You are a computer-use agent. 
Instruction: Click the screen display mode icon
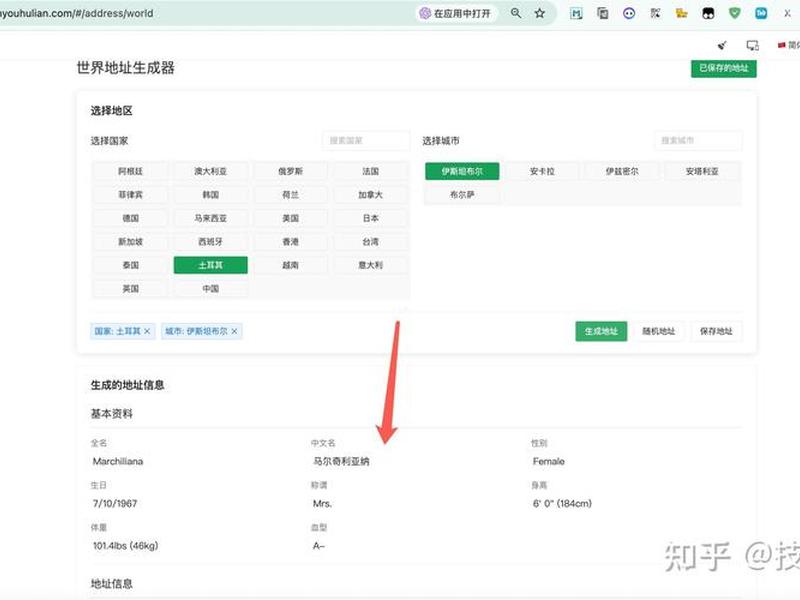pyautogui.click(x=753, y=45)
